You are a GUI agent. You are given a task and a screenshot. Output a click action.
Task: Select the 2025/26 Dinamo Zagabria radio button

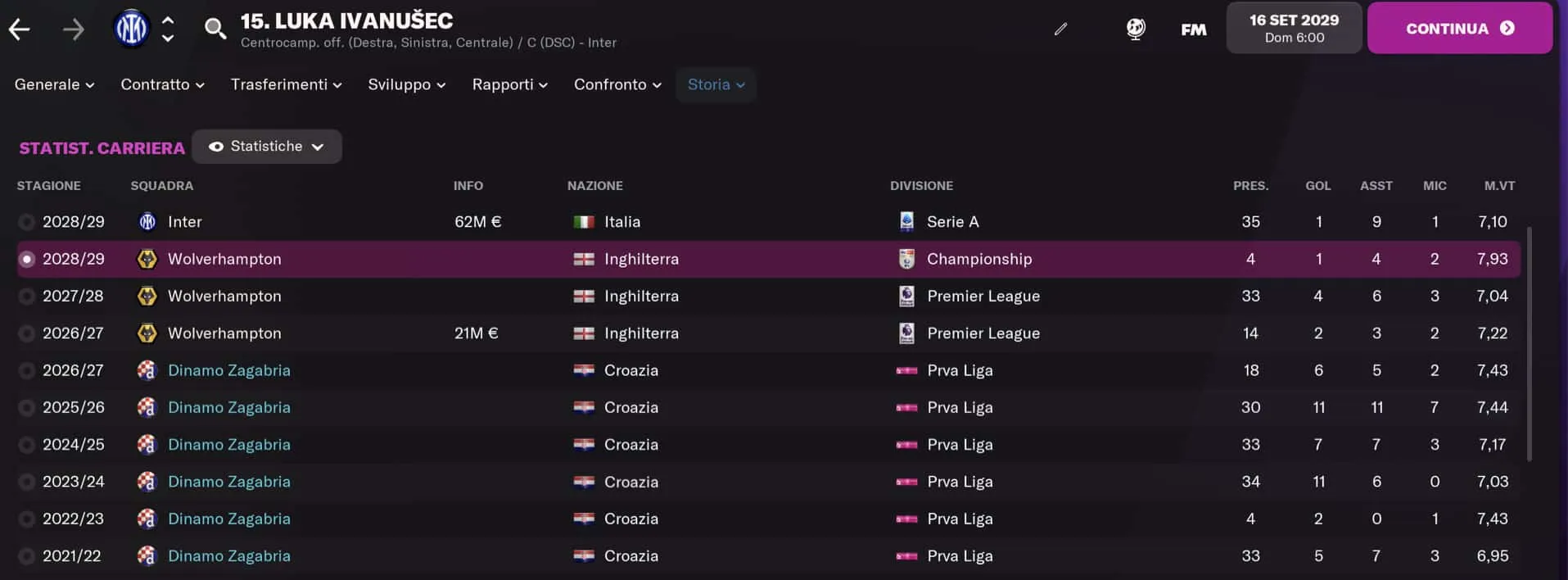(x=27, y=408)
